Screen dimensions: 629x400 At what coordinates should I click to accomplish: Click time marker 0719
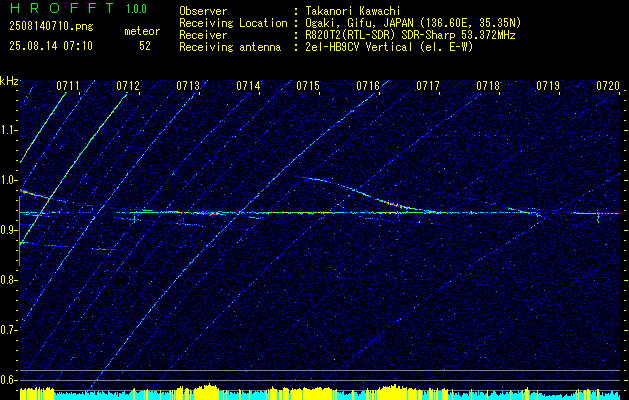tap(548, 86)
